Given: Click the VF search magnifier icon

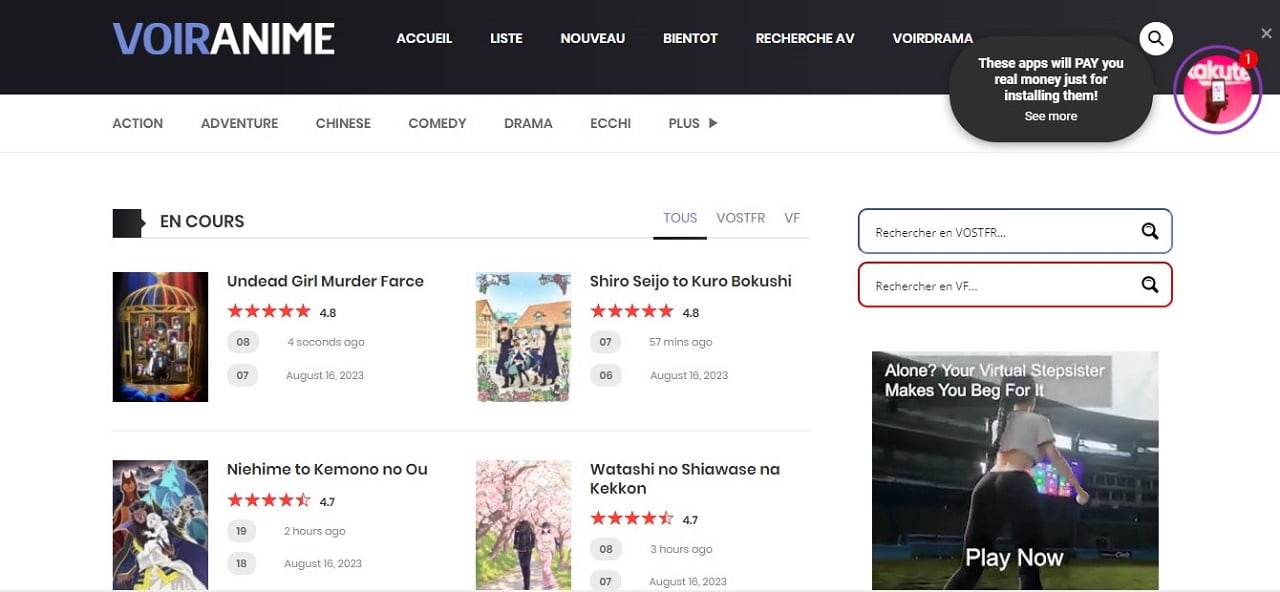Looking at the screenshot, I should (x=1149, y=285).
